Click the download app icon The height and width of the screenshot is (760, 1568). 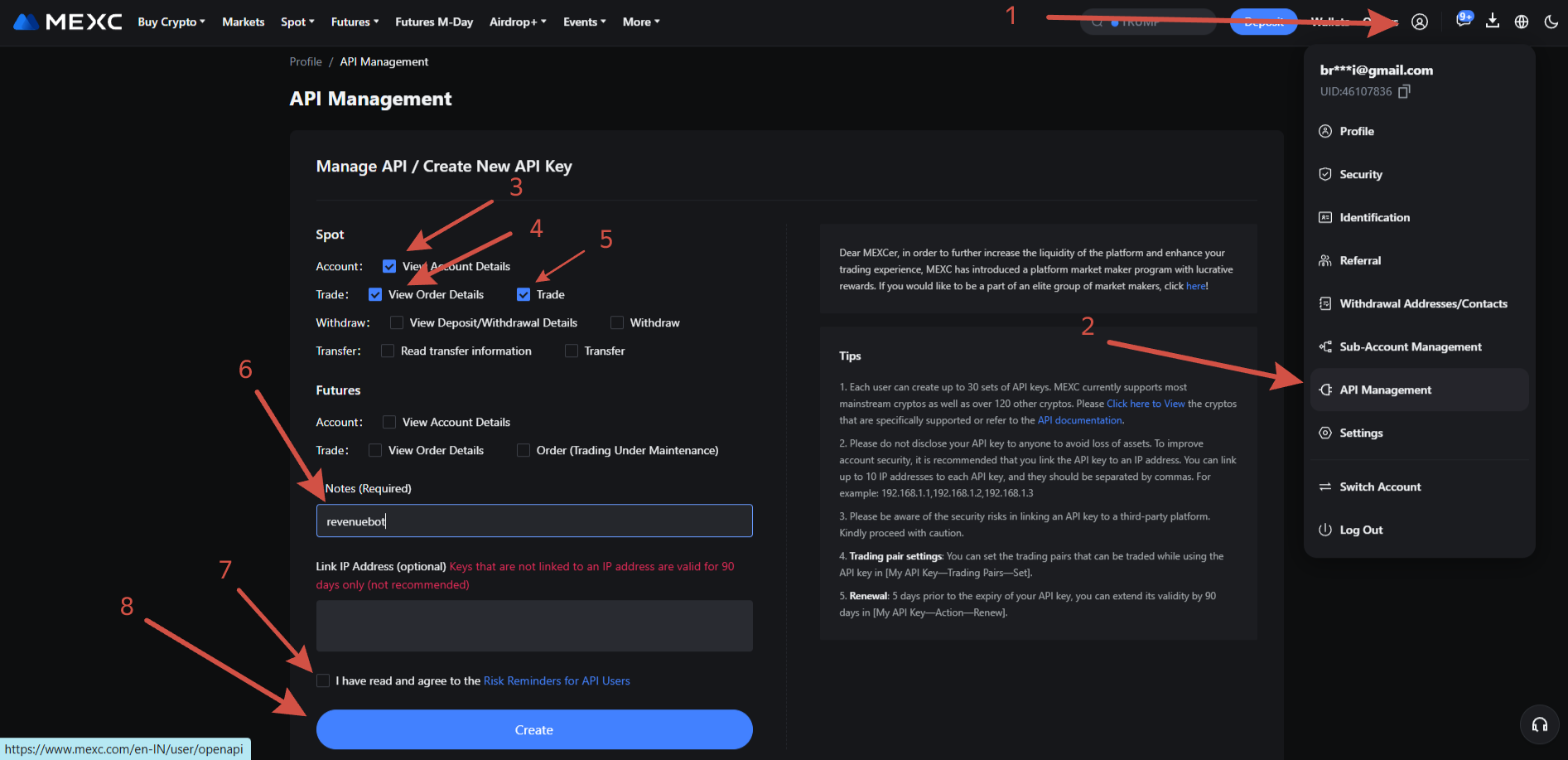click(x=1493, y=21)
